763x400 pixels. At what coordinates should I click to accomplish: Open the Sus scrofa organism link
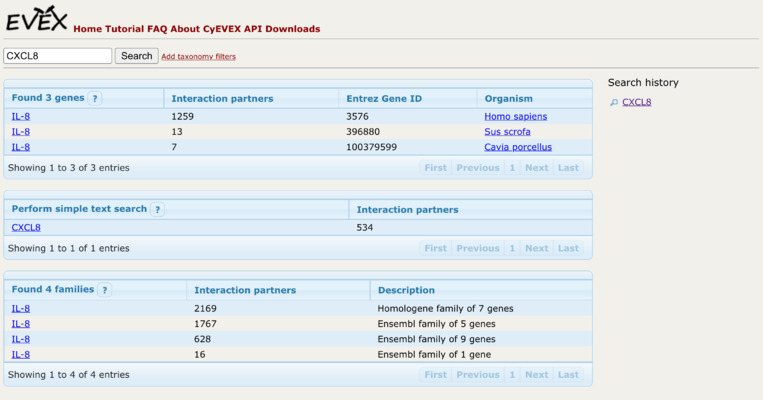(x=507, y=132)
